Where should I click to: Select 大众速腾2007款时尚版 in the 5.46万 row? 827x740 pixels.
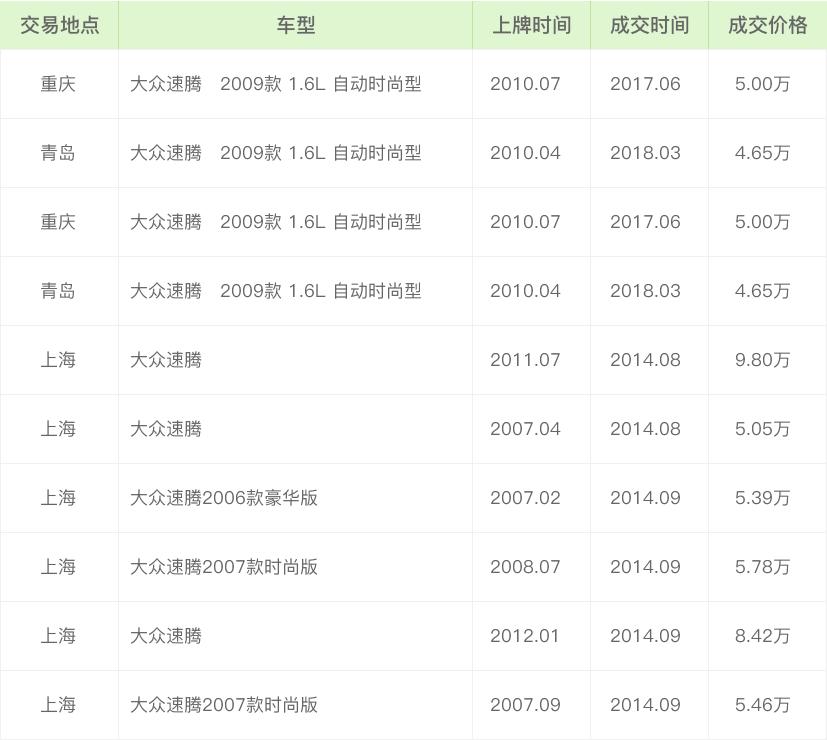point(224,705)
